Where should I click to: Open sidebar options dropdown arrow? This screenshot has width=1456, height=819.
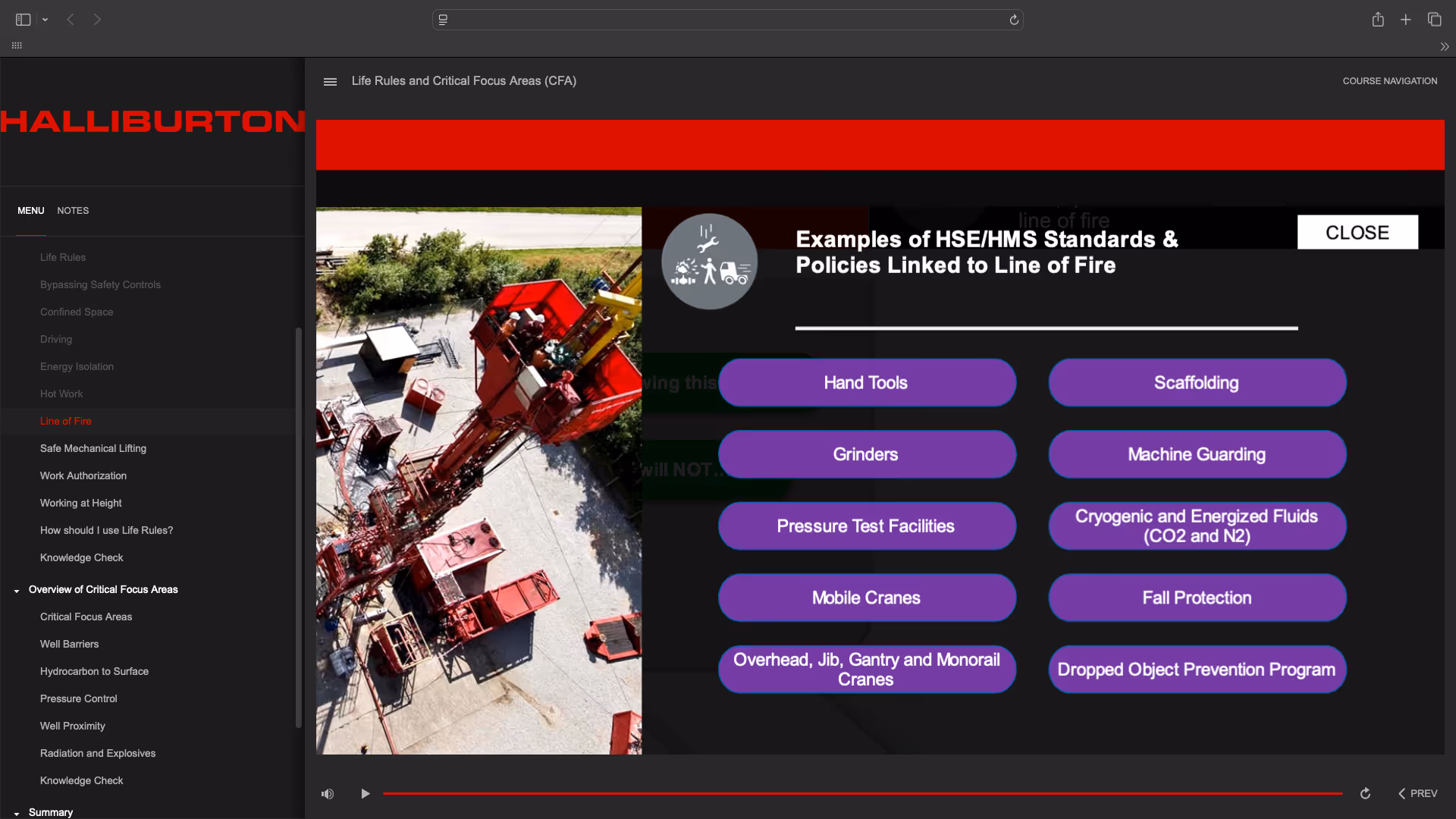coord(45,20)
